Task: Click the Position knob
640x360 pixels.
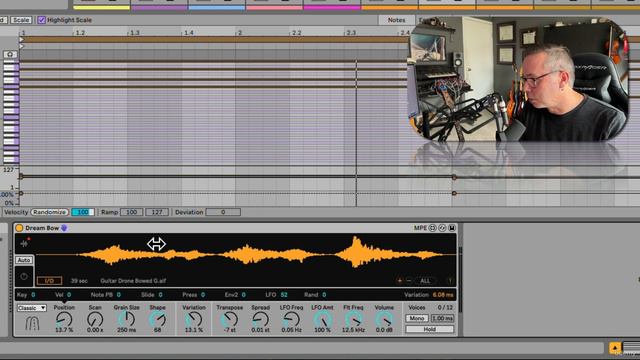Action: point(64,319)
